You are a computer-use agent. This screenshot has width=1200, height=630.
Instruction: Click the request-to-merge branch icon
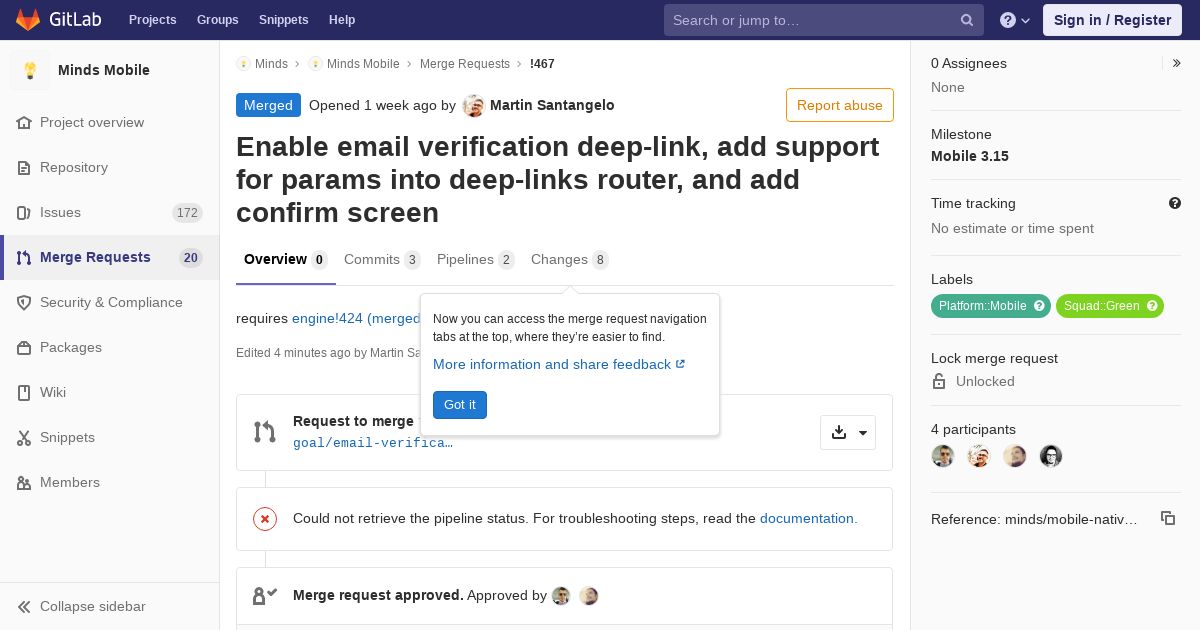265,432
